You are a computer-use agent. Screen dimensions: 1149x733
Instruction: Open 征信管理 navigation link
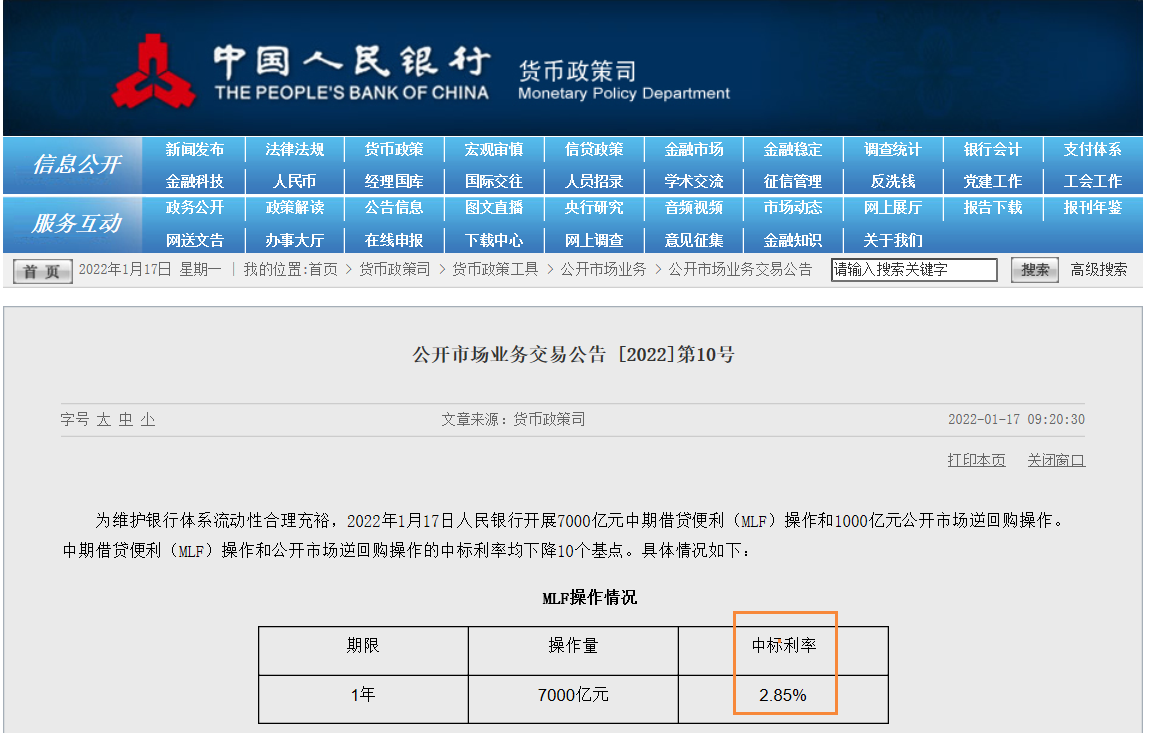coord(793,181)
